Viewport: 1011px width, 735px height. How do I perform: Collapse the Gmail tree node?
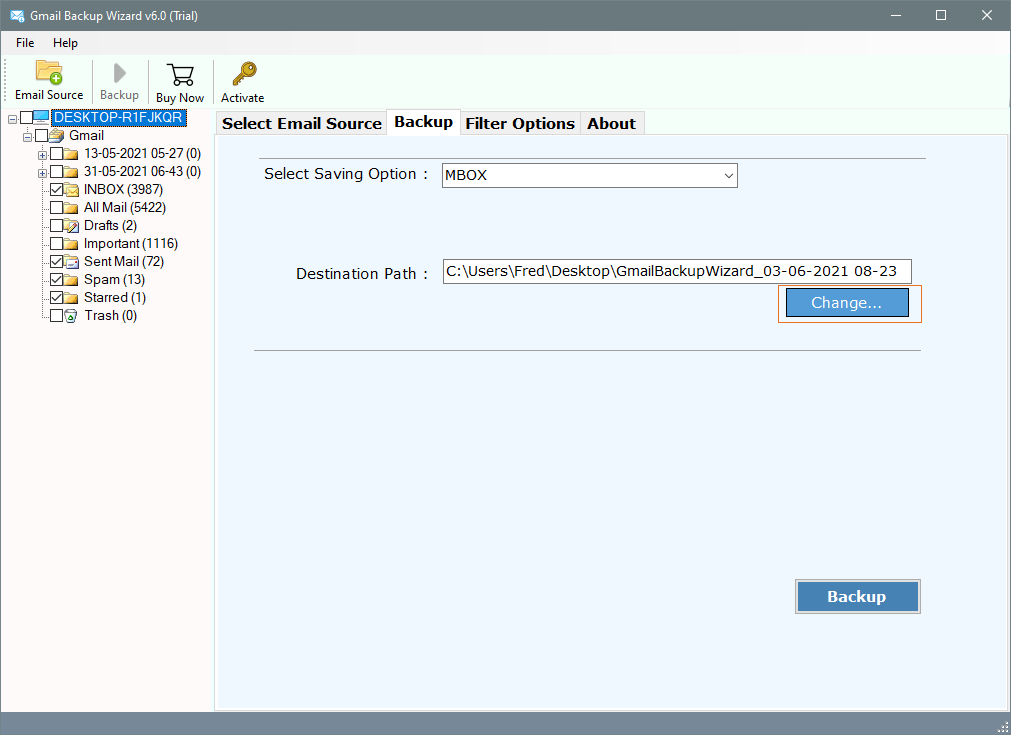tap(28, 136)
